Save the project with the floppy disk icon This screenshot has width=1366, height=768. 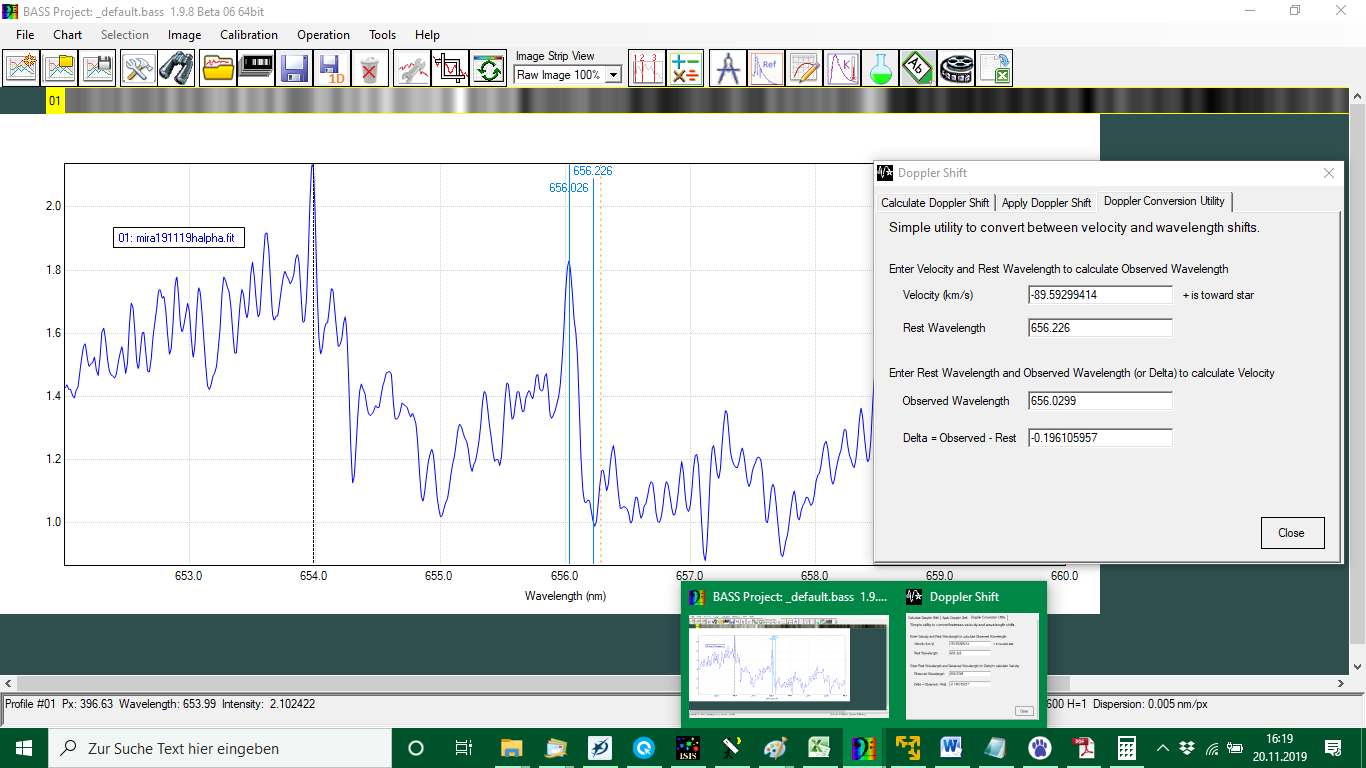294,68
